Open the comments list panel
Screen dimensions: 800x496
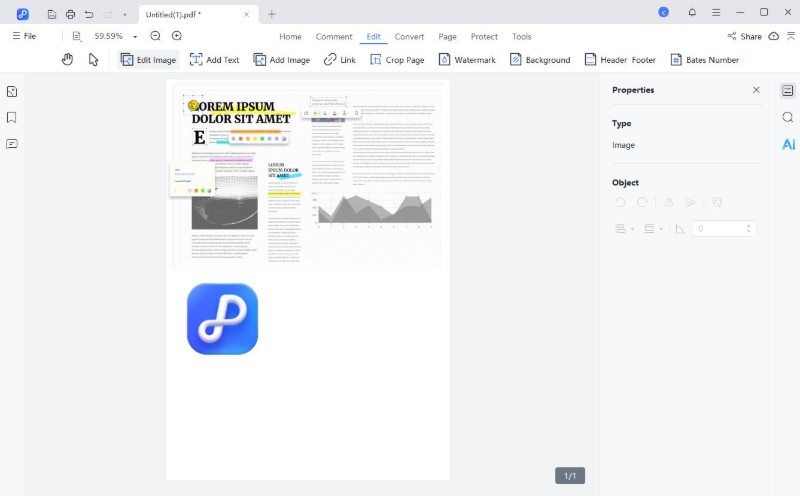click(x=12, y=144)
